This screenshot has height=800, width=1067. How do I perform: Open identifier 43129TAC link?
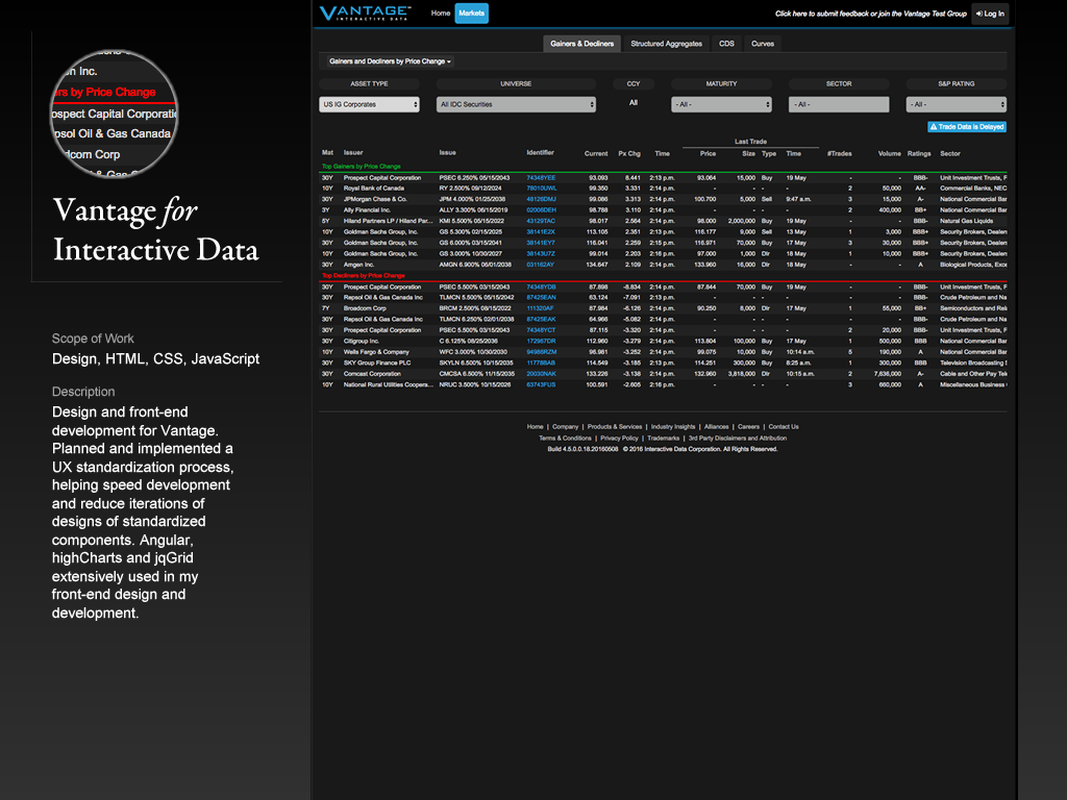541,221
